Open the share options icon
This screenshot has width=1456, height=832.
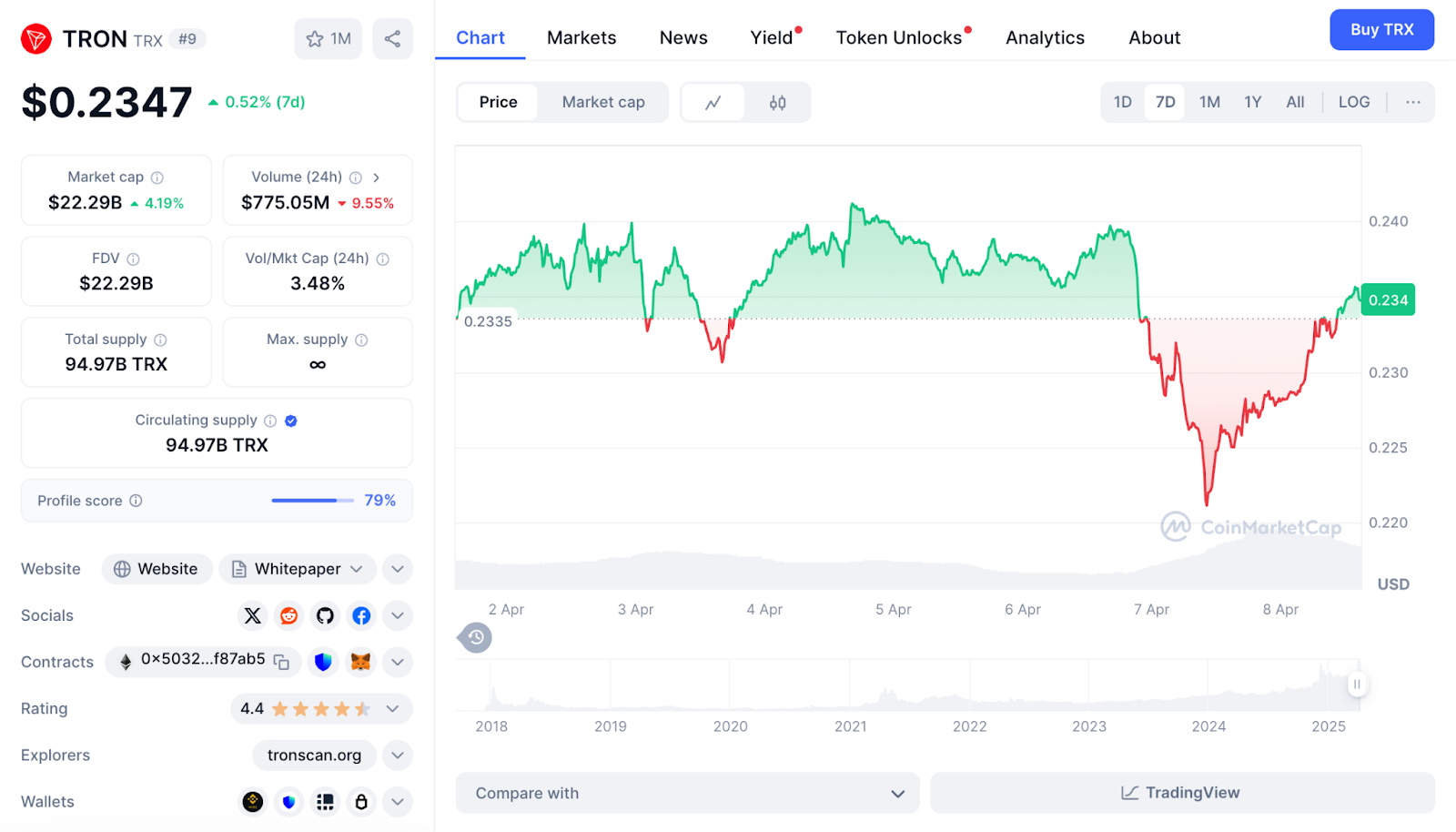point(392,39)
